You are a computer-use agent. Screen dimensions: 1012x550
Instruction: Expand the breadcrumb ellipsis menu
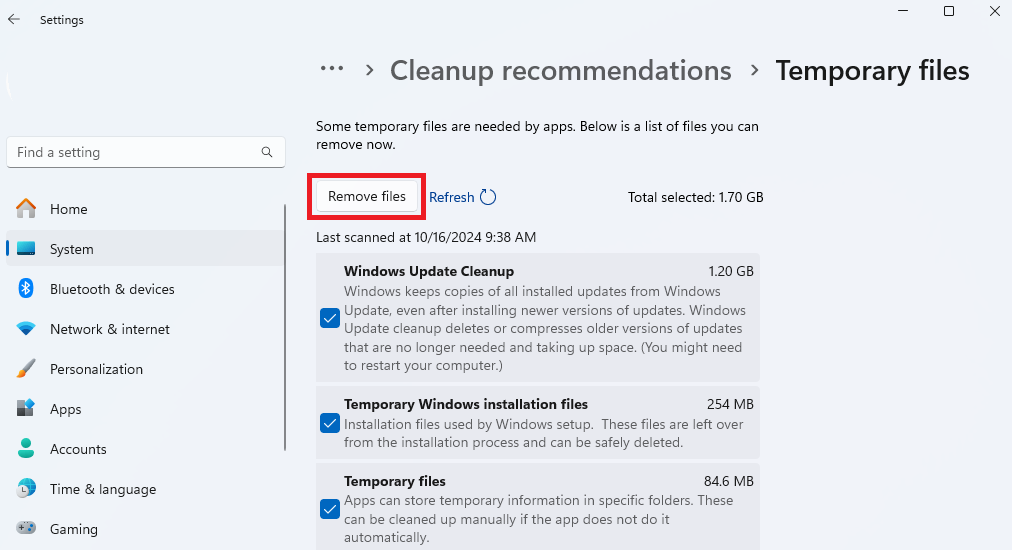(332, 70)
